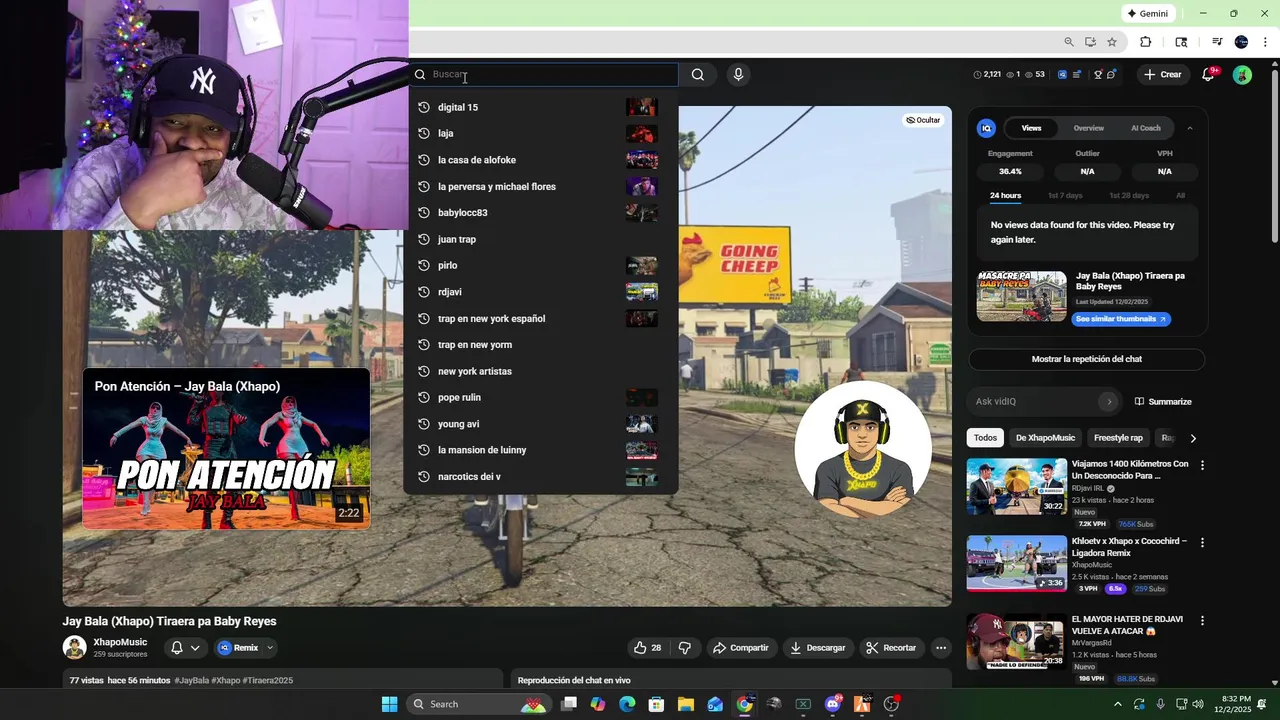Toggle subscription notification bell for XhapoMusic
The image size is (1280, 720).
point(177,648)
